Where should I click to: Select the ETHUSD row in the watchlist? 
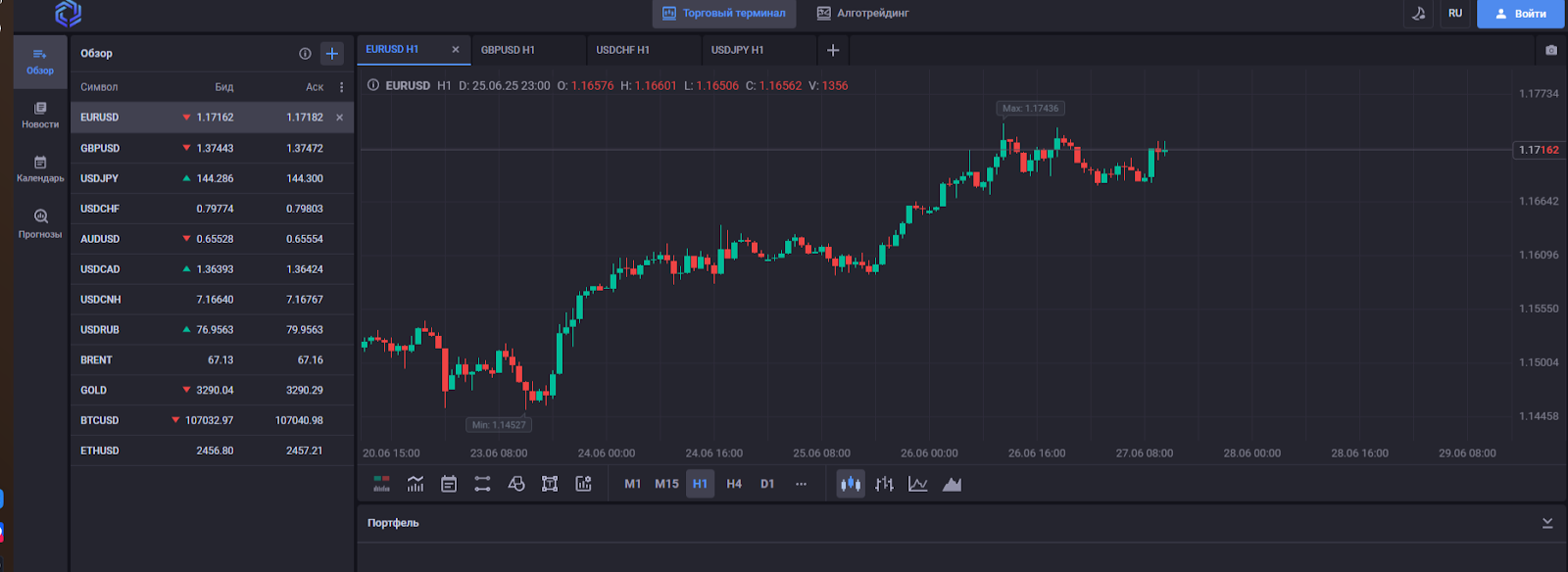(x=212, y=452)
